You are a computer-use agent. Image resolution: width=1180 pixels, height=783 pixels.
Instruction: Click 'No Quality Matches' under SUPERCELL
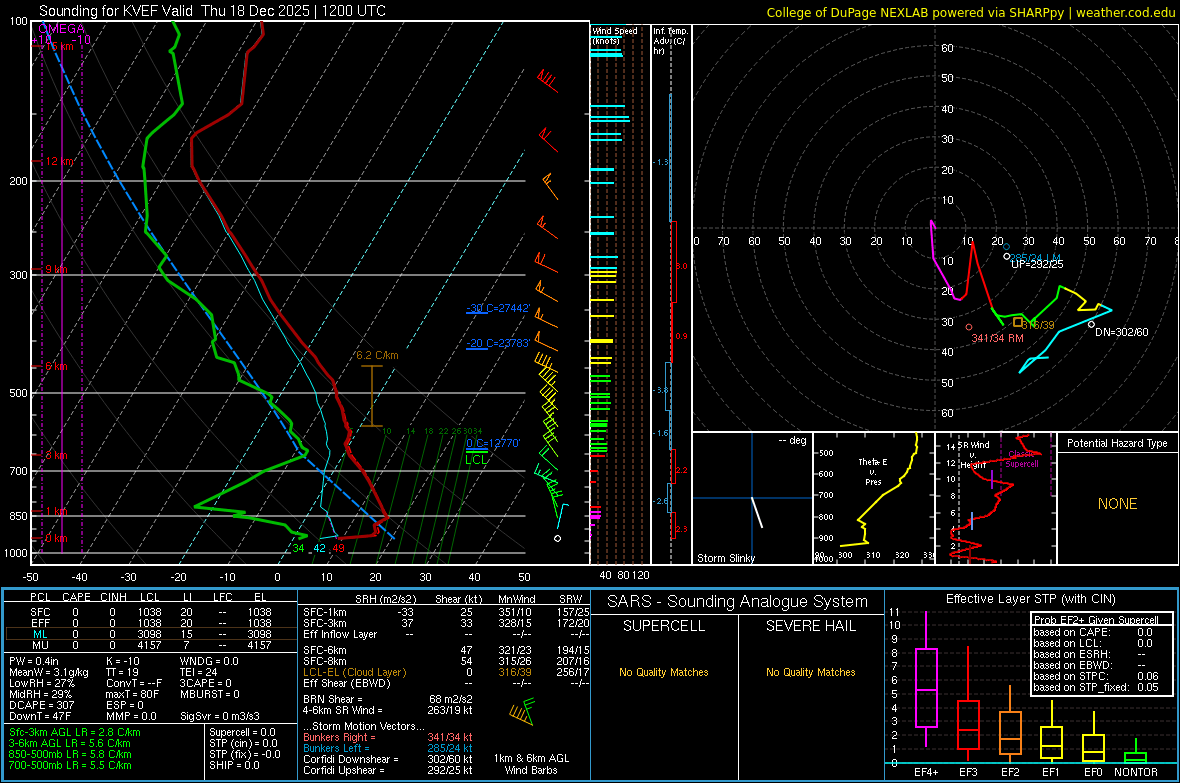pyautogui.click(x=664, y=672)
